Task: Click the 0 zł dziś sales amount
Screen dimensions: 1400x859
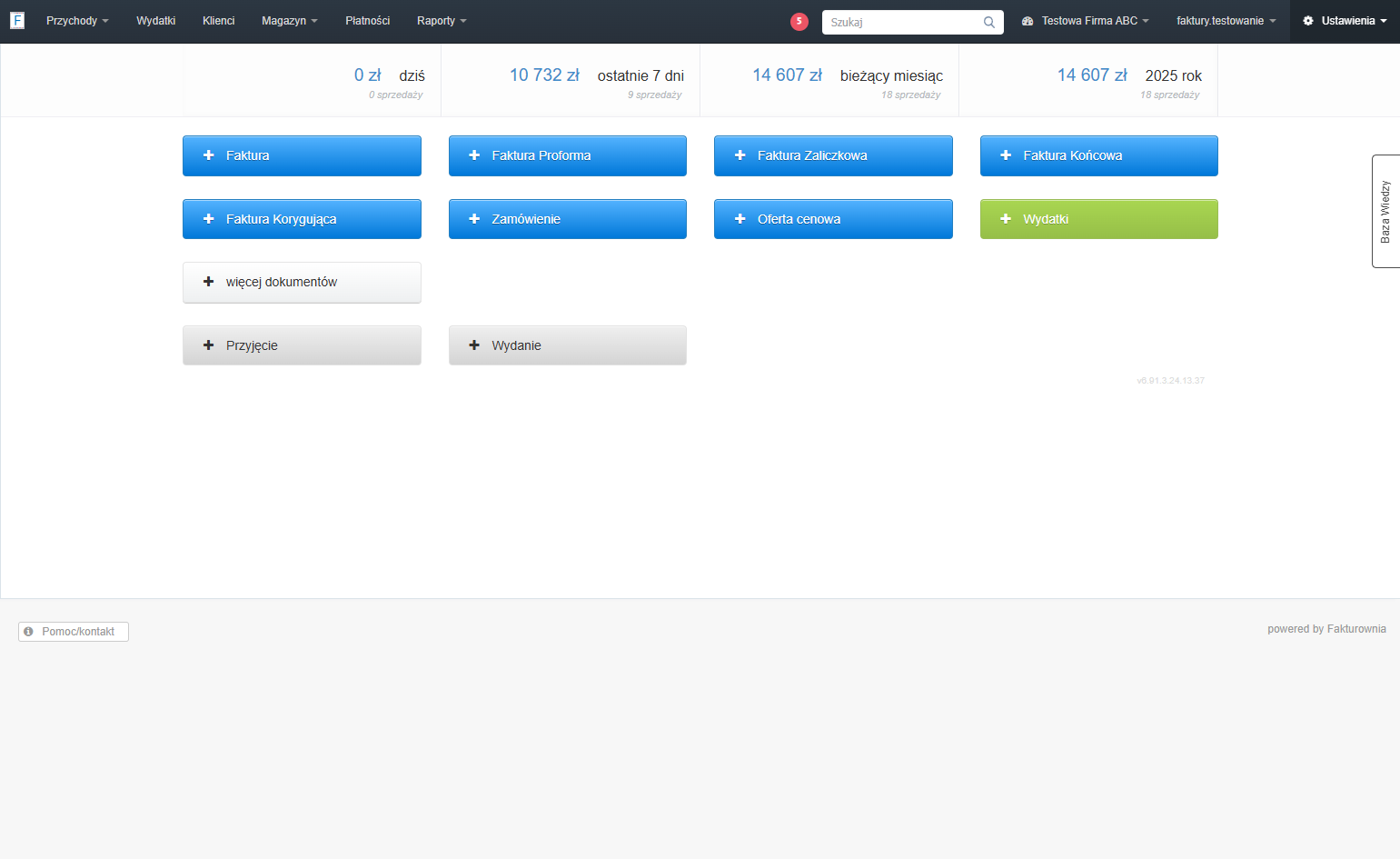Action: [368, 75]
